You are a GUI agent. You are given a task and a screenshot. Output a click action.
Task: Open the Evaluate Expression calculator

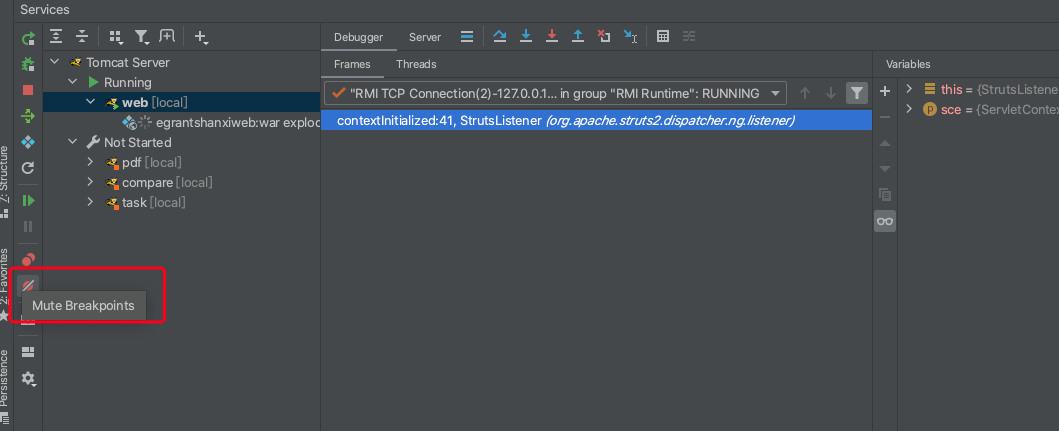662,37
